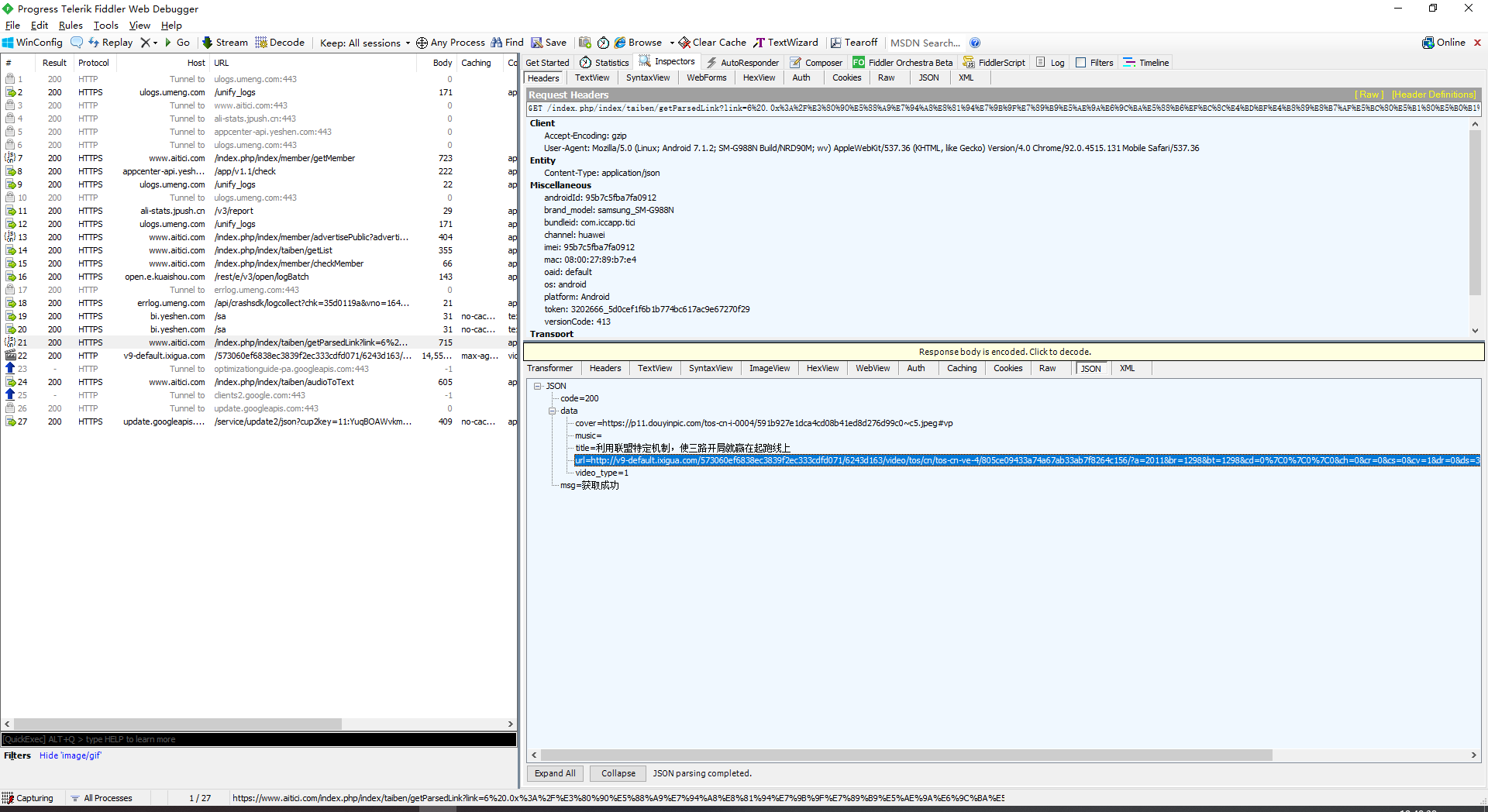Click the timer clock icon
This screenshot has height=812, width=1488.
(603, 43)
